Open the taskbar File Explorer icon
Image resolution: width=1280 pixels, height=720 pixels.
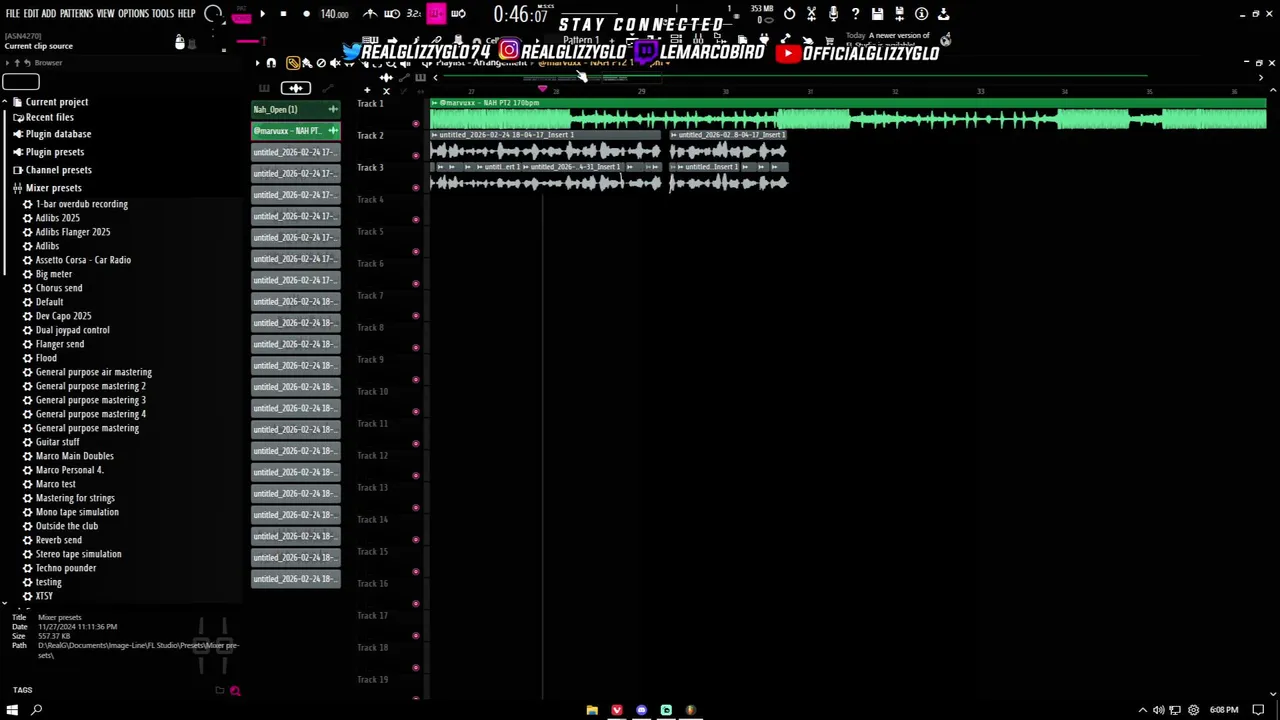(x=592, y=710)
